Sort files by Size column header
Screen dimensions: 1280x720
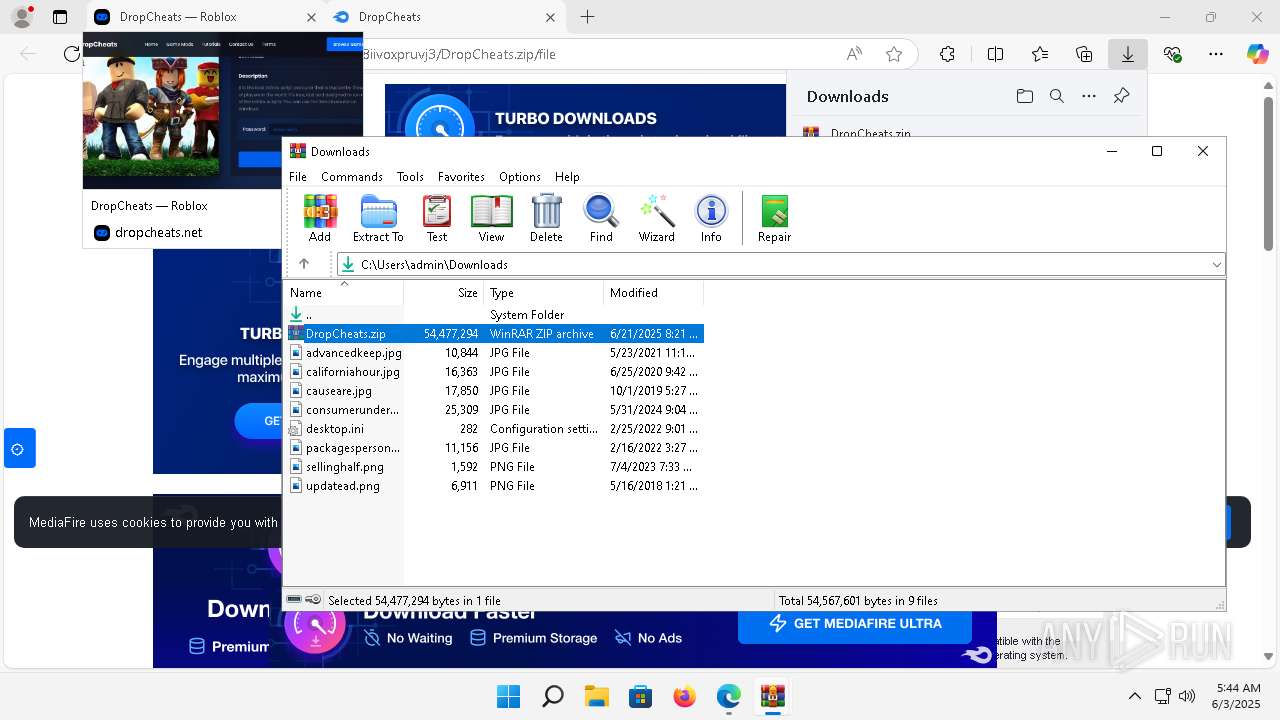[x=444, y=293]
